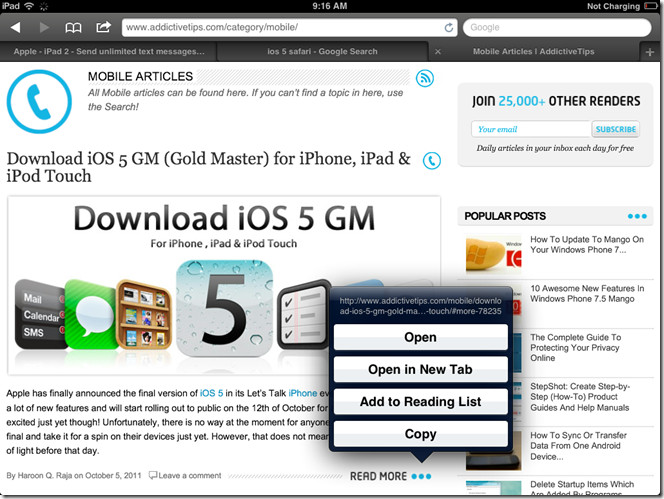Click the Mango Windows Phone post thumbnail
664x499 pixels.
pyautogui.click(x=493, y=254)
